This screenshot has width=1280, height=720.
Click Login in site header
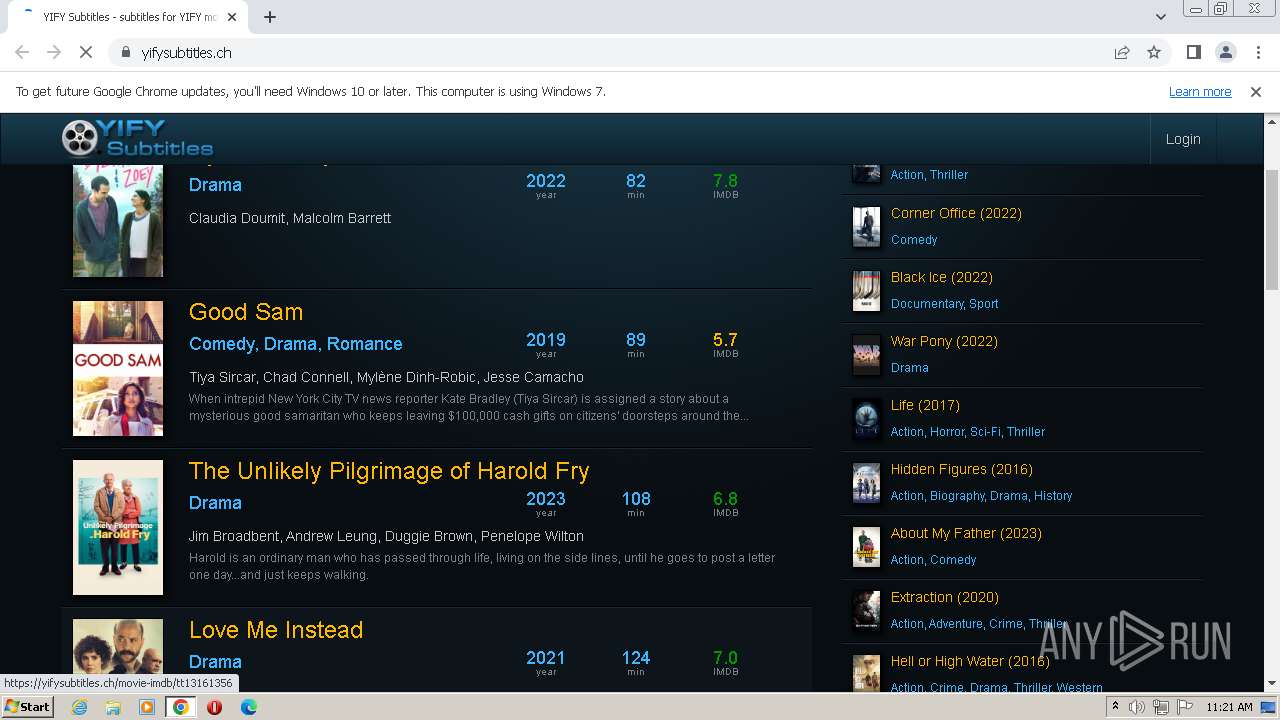pos(1183,139)
